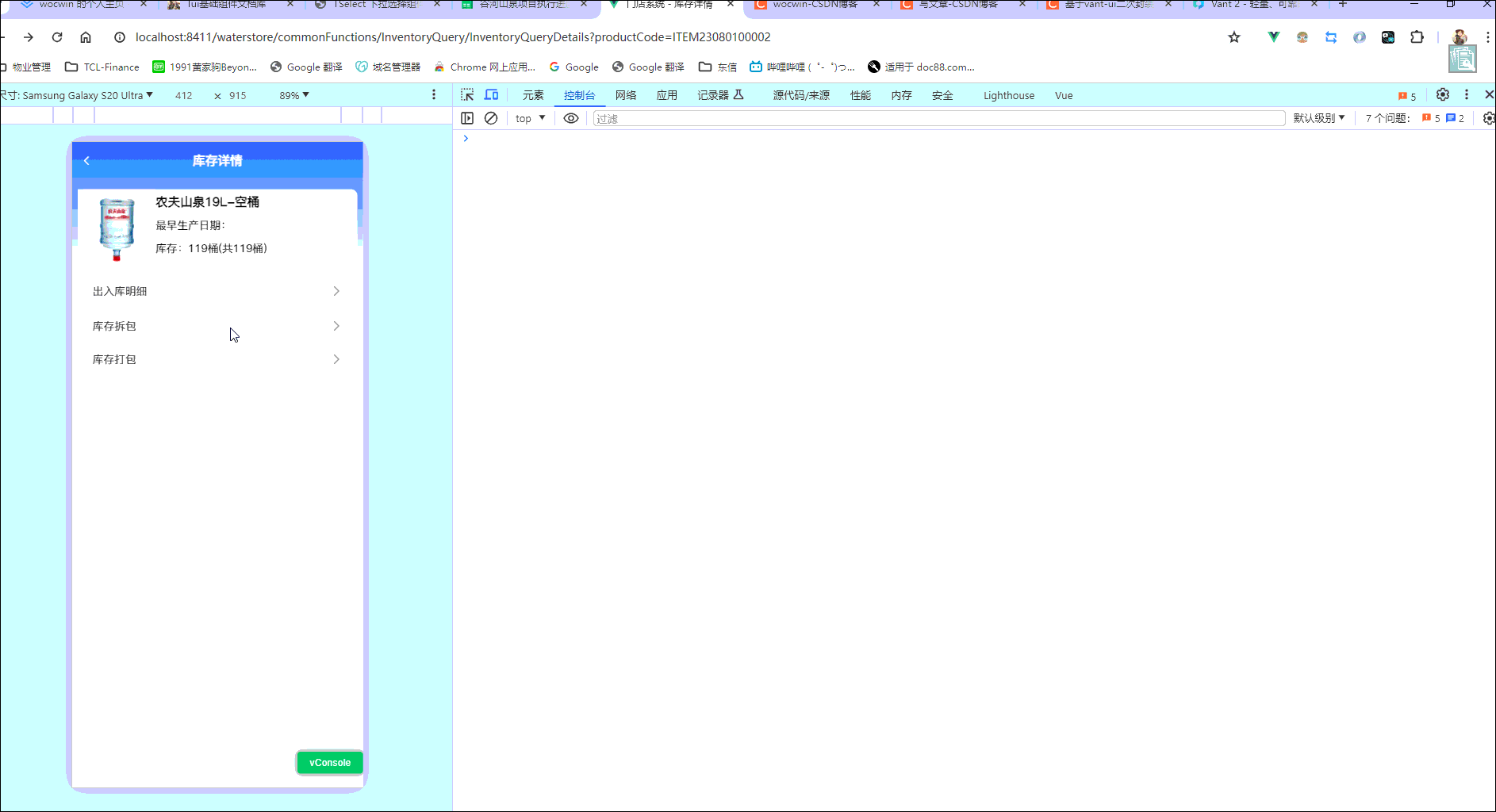1496x812 pixels.
Task: Open the 库存拆包 row
Action: (217, 326)
